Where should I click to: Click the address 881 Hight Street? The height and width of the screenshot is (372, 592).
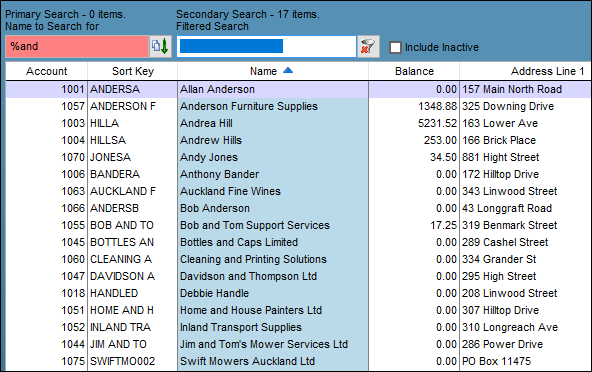click(501, 157)
